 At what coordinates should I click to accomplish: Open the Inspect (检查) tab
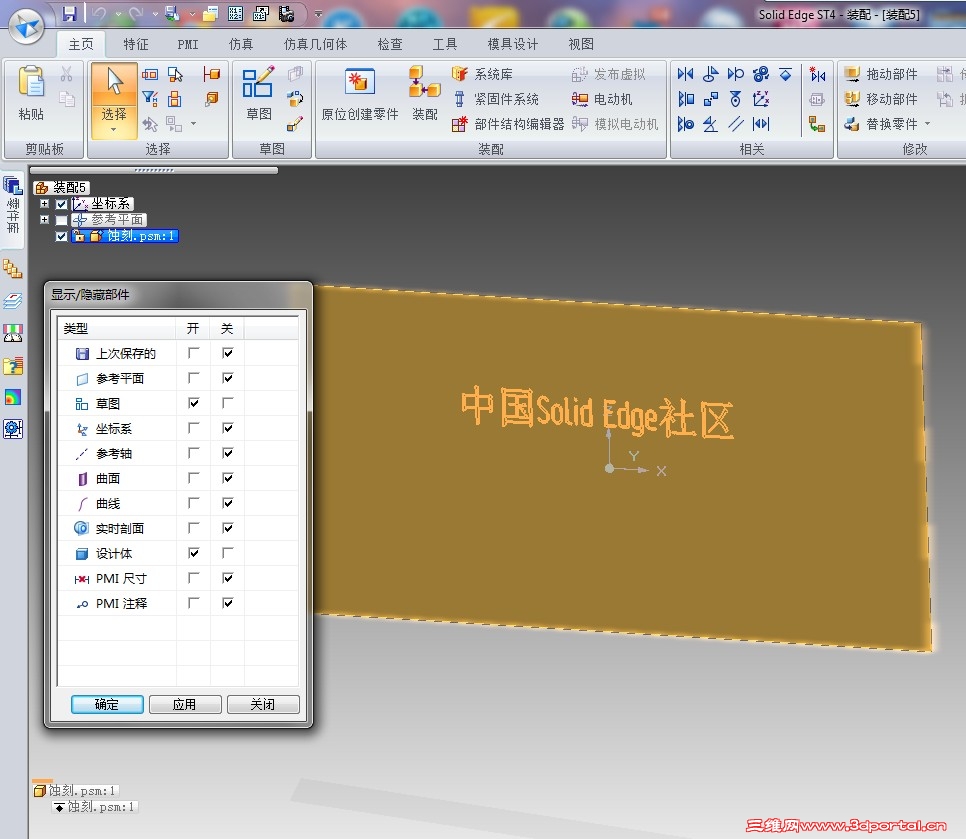click(x=390, y=44)
